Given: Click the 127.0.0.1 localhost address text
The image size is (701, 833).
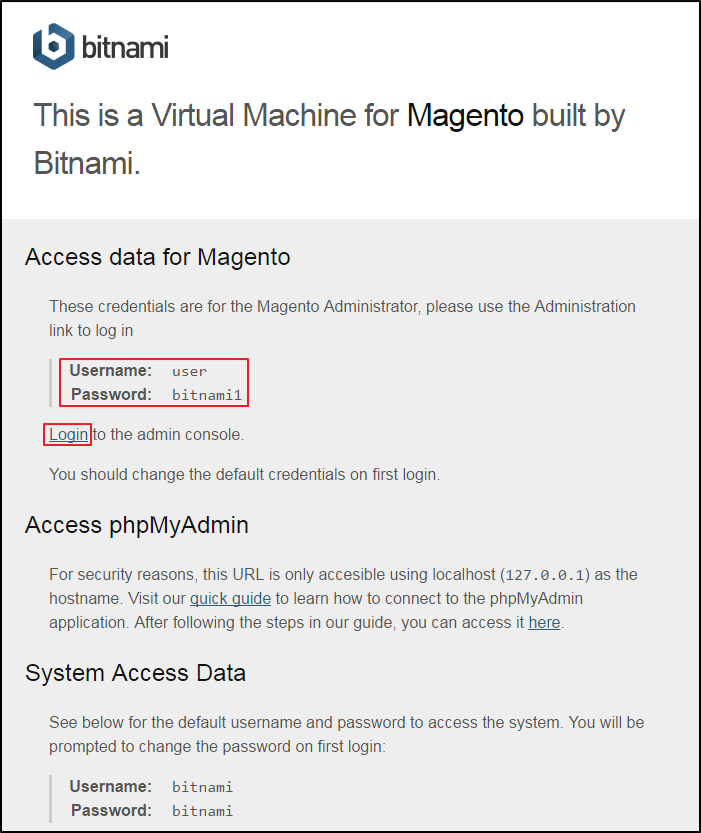Looking at the screenshot, I should point(544,575).
